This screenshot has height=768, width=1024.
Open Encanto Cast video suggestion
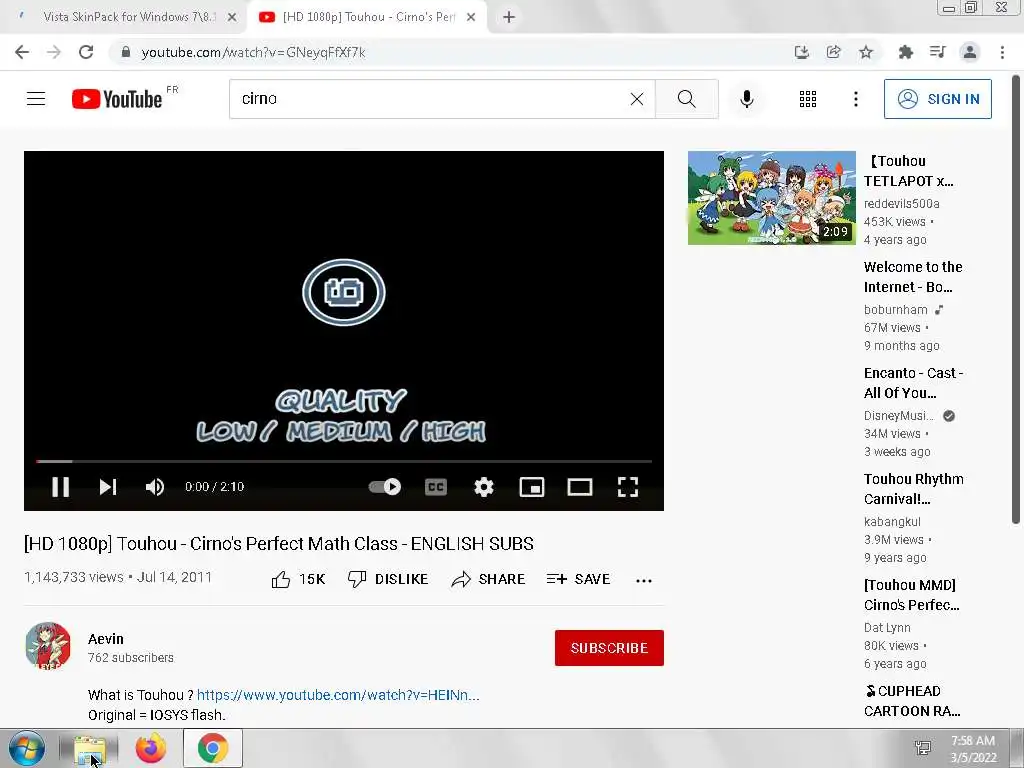tap(913, 383)
